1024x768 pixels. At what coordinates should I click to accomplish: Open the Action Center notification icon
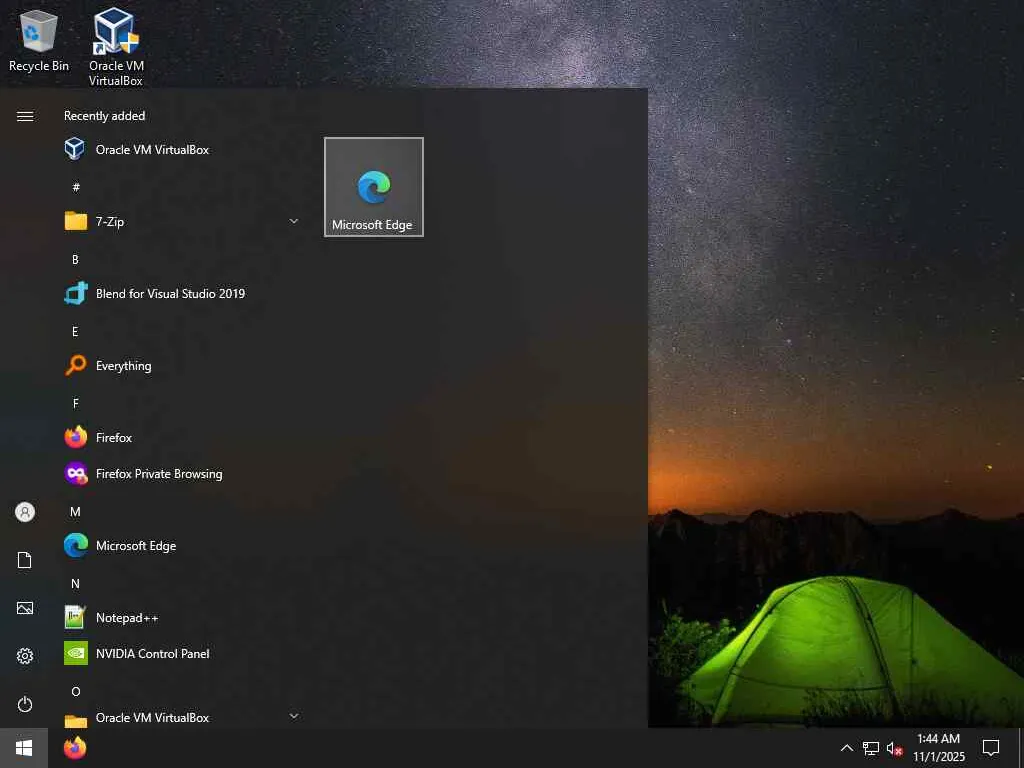point(991,748)
